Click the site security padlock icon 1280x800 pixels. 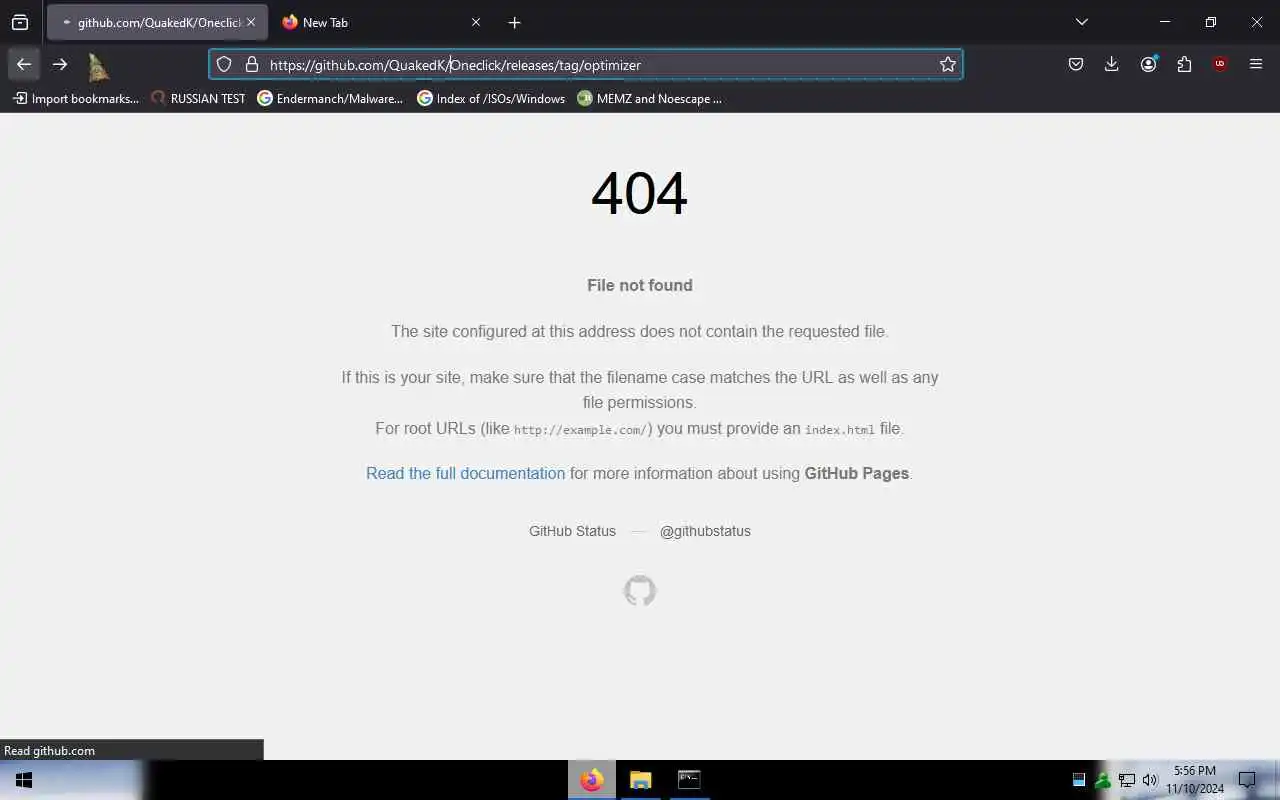pos(252,64)
